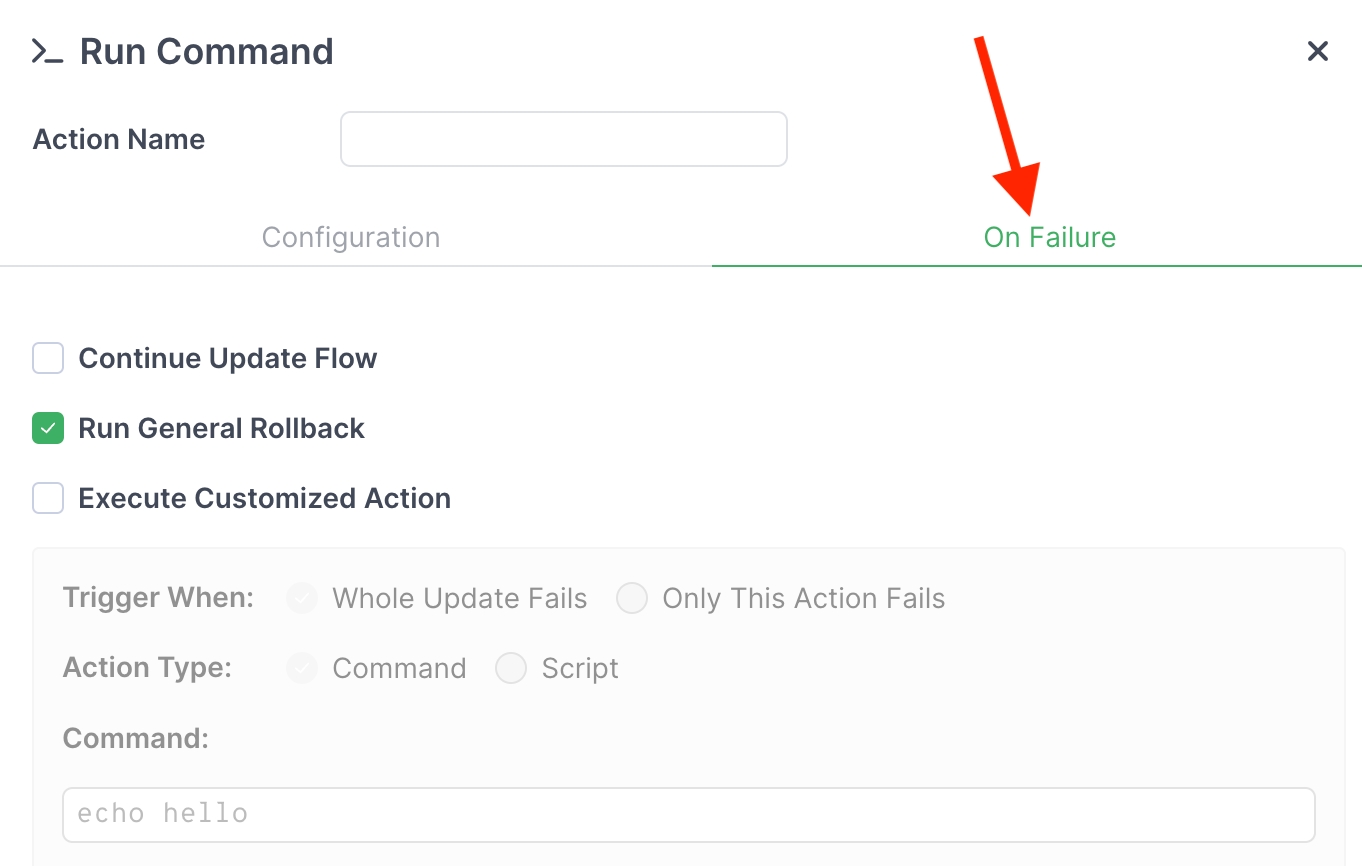Click the terminal prompt icon beside Run Command
This screenshot has height=866, width=1362.
(x=47, y=52)
